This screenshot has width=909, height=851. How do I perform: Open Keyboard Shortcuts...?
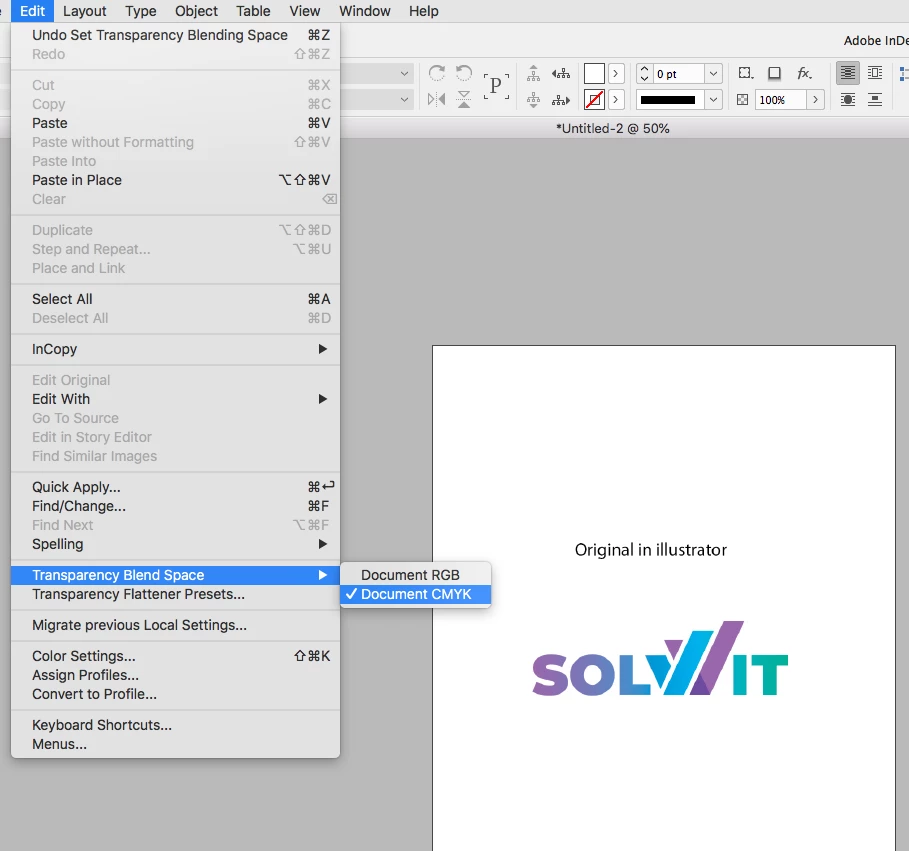pos(175,725)
